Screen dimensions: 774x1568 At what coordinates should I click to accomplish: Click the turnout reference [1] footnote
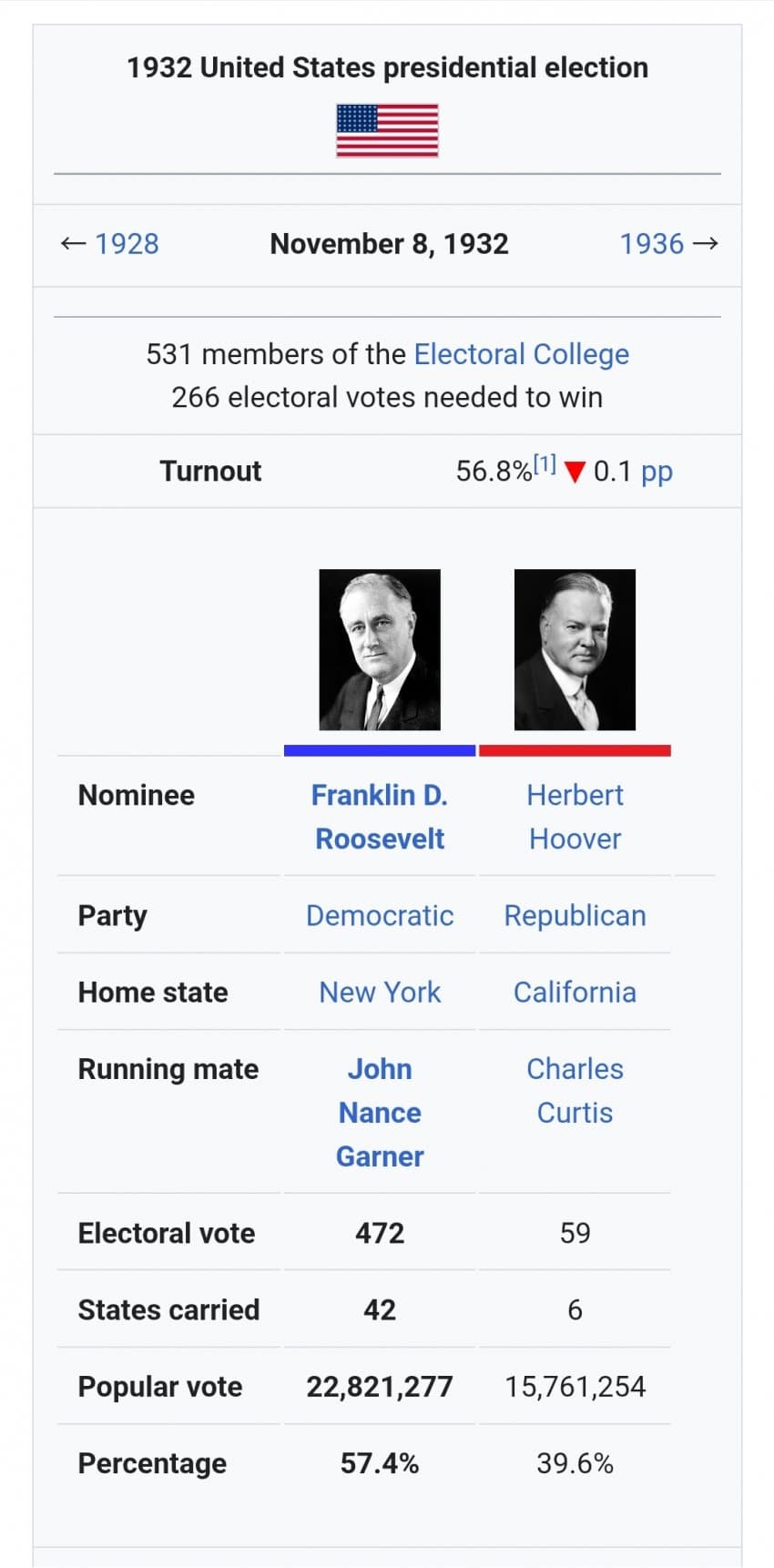(545, 463)
